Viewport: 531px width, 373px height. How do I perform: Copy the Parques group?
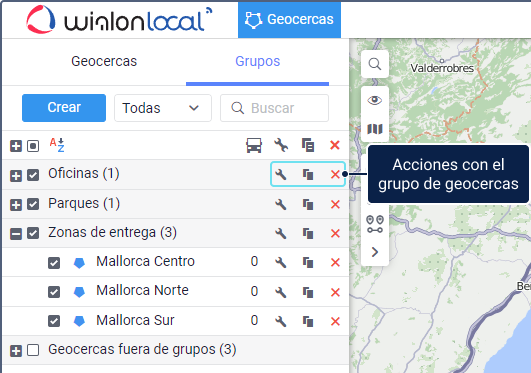coord(308,204)
